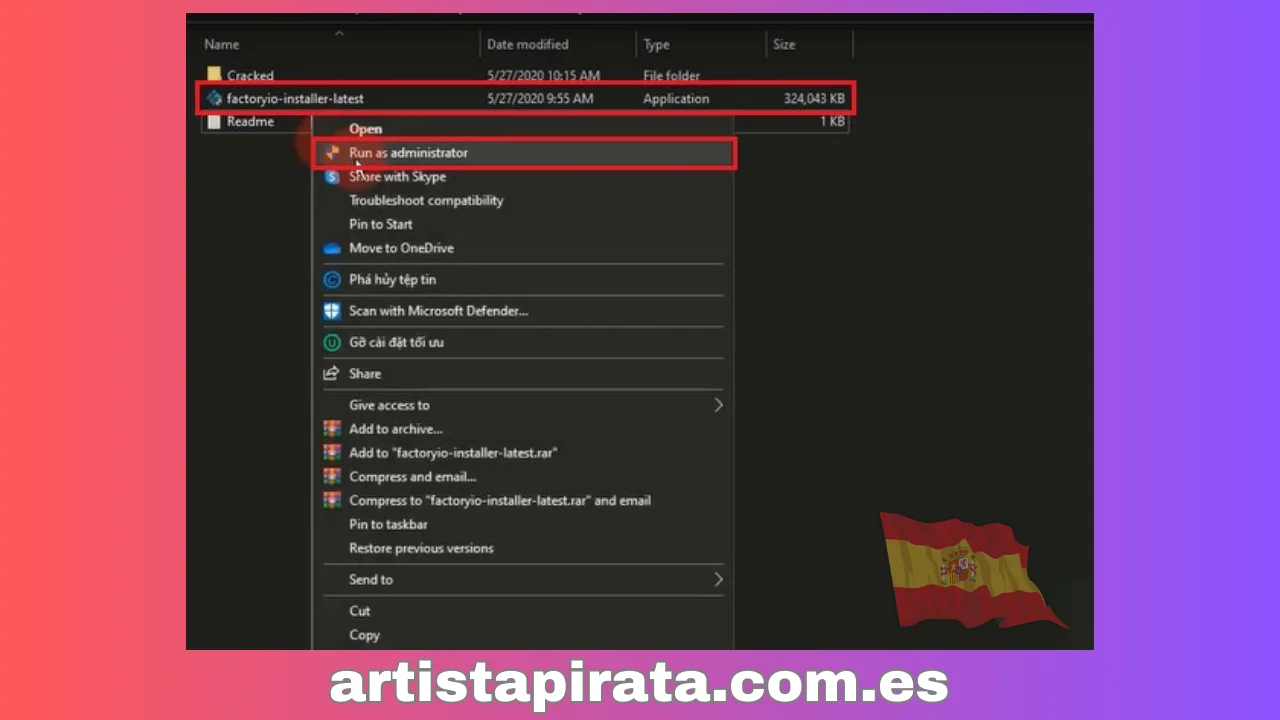Click the 1 KB size of Readme
The image size is (1280, 720).
point(833,121)
